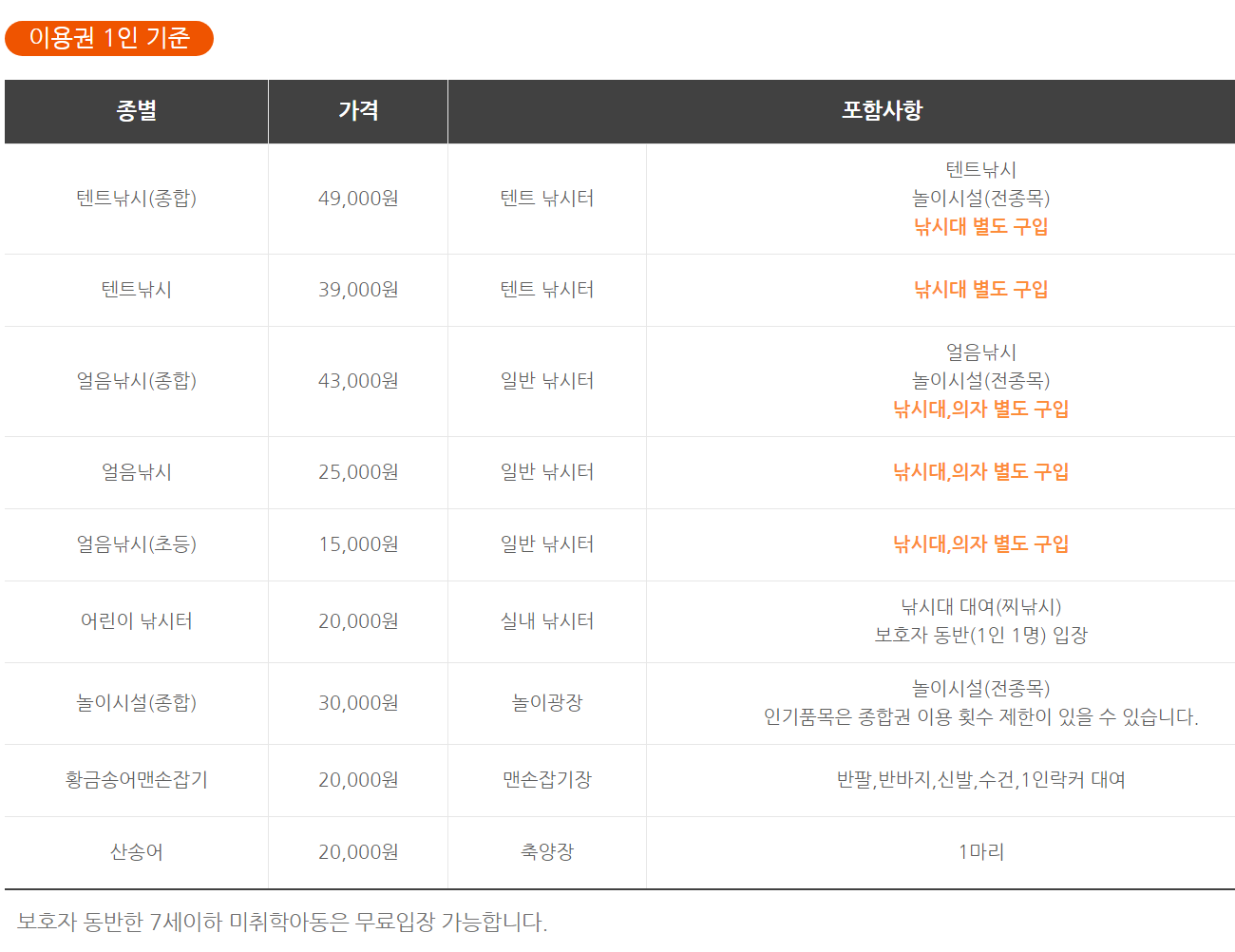Click '20,000원' in the 황금송어맨손잡기 row

pos(358,780)
